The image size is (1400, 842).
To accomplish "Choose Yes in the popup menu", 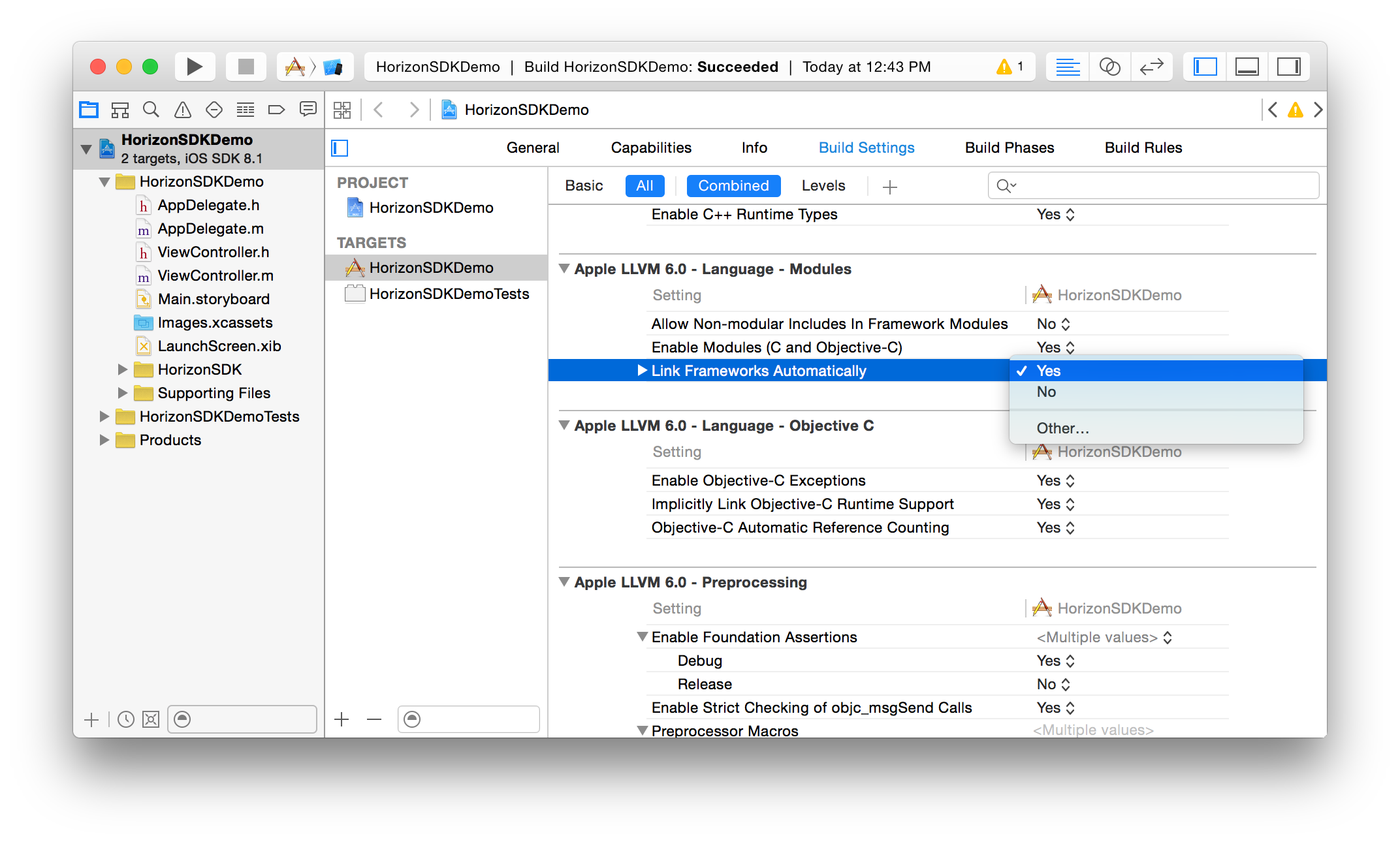I will point(1156,371).
